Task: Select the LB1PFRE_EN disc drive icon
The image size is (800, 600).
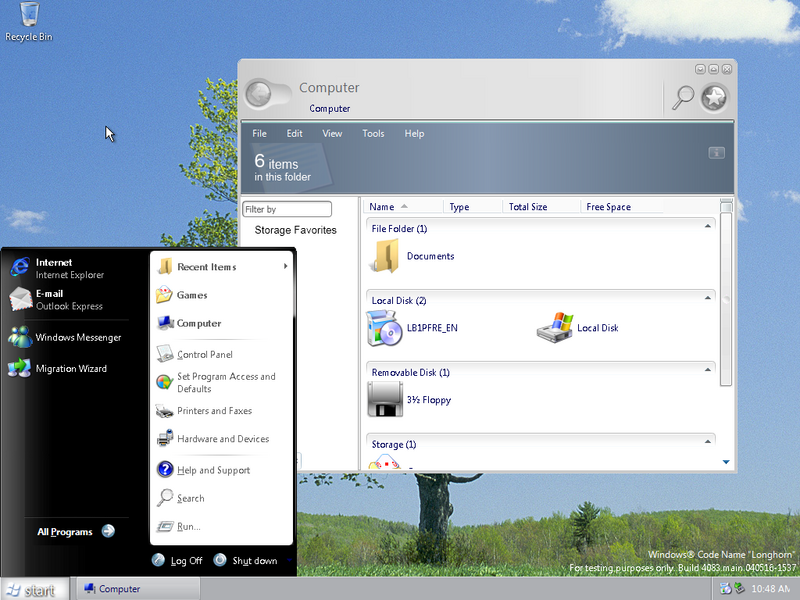Action: [384, 327]
